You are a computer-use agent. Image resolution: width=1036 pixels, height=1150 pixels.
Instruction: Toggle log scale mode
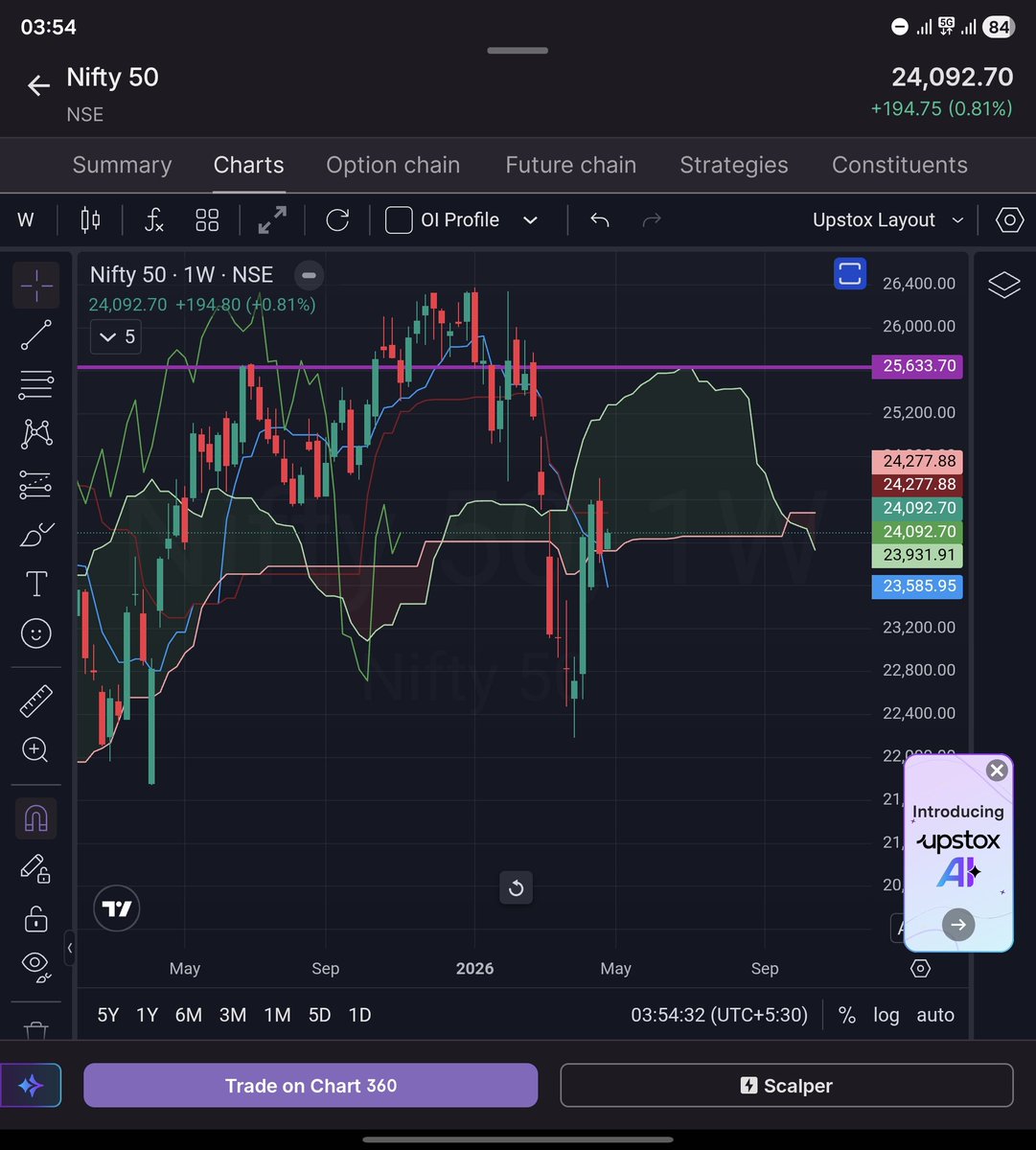(886, 1015)
